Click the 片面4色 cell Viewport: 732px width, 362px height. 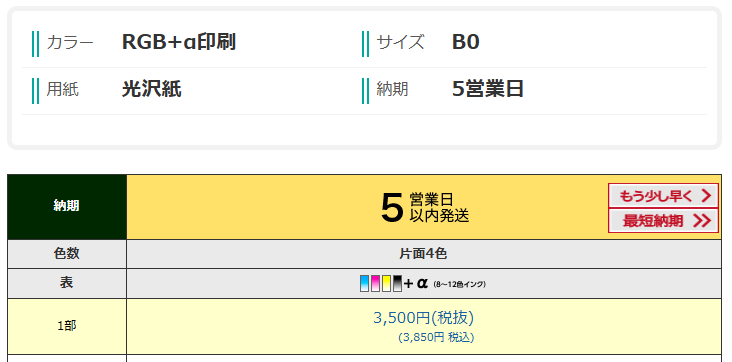click(x=423, y=254)
